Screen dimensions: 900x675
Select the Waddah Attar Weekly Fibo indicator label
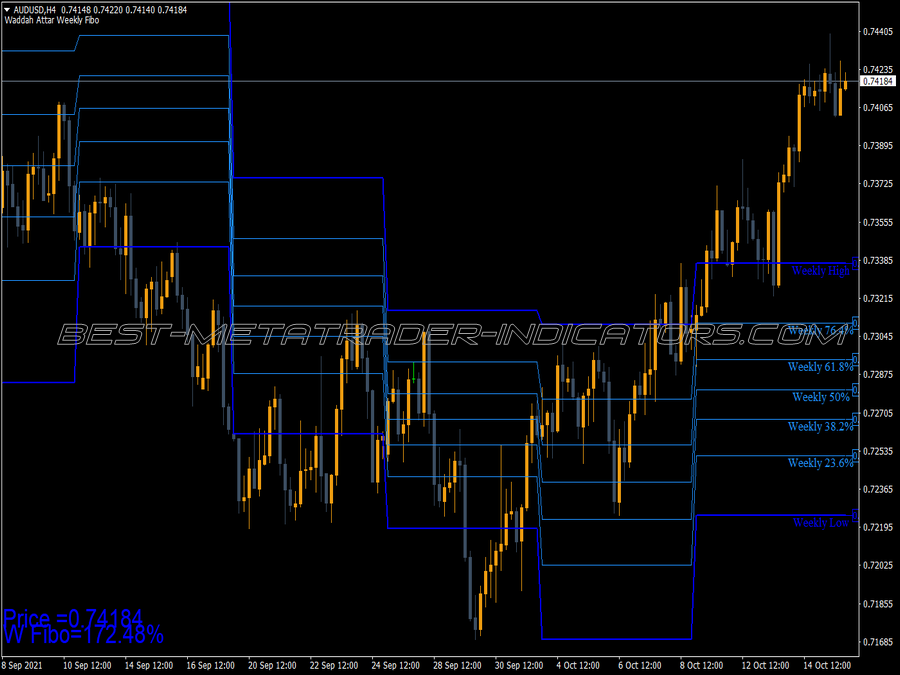[52, 20]
